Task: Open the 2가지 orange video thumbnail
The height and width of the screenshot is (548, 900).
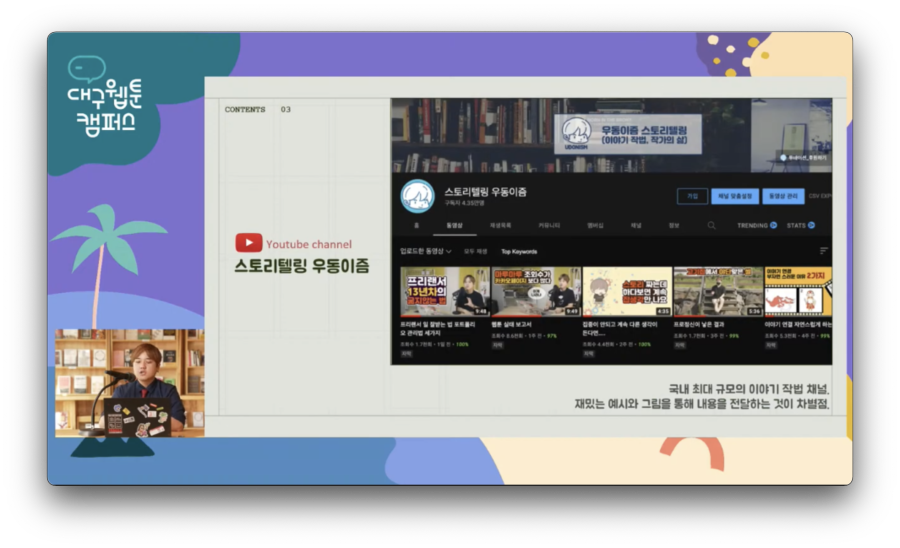Action: 798,292
